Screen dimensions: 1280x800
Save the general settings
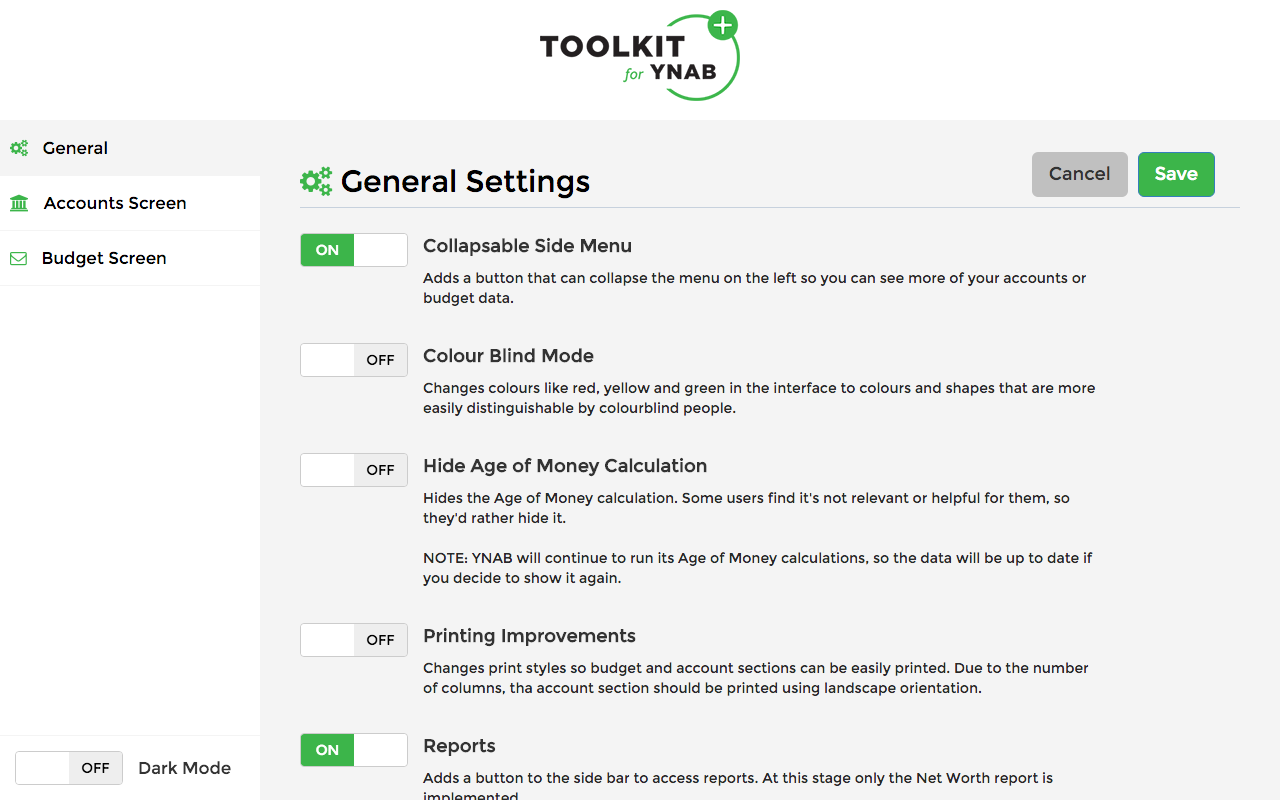(1176, 174)
